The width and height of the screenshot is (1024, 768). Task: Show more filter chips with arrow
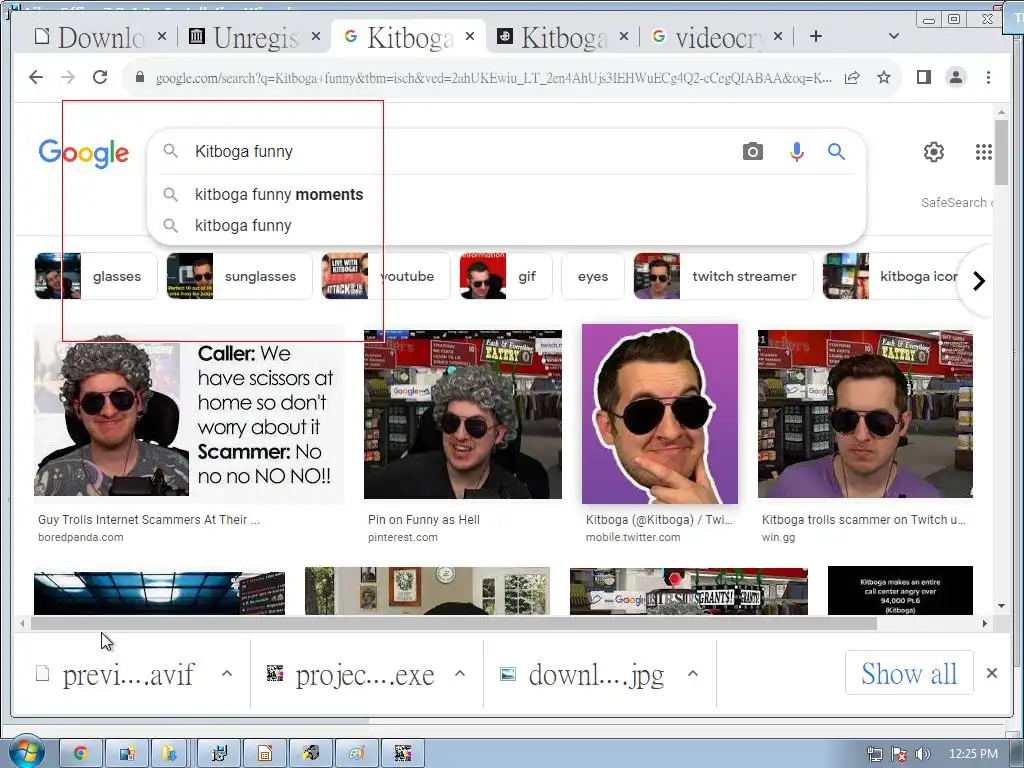(978, 281)
